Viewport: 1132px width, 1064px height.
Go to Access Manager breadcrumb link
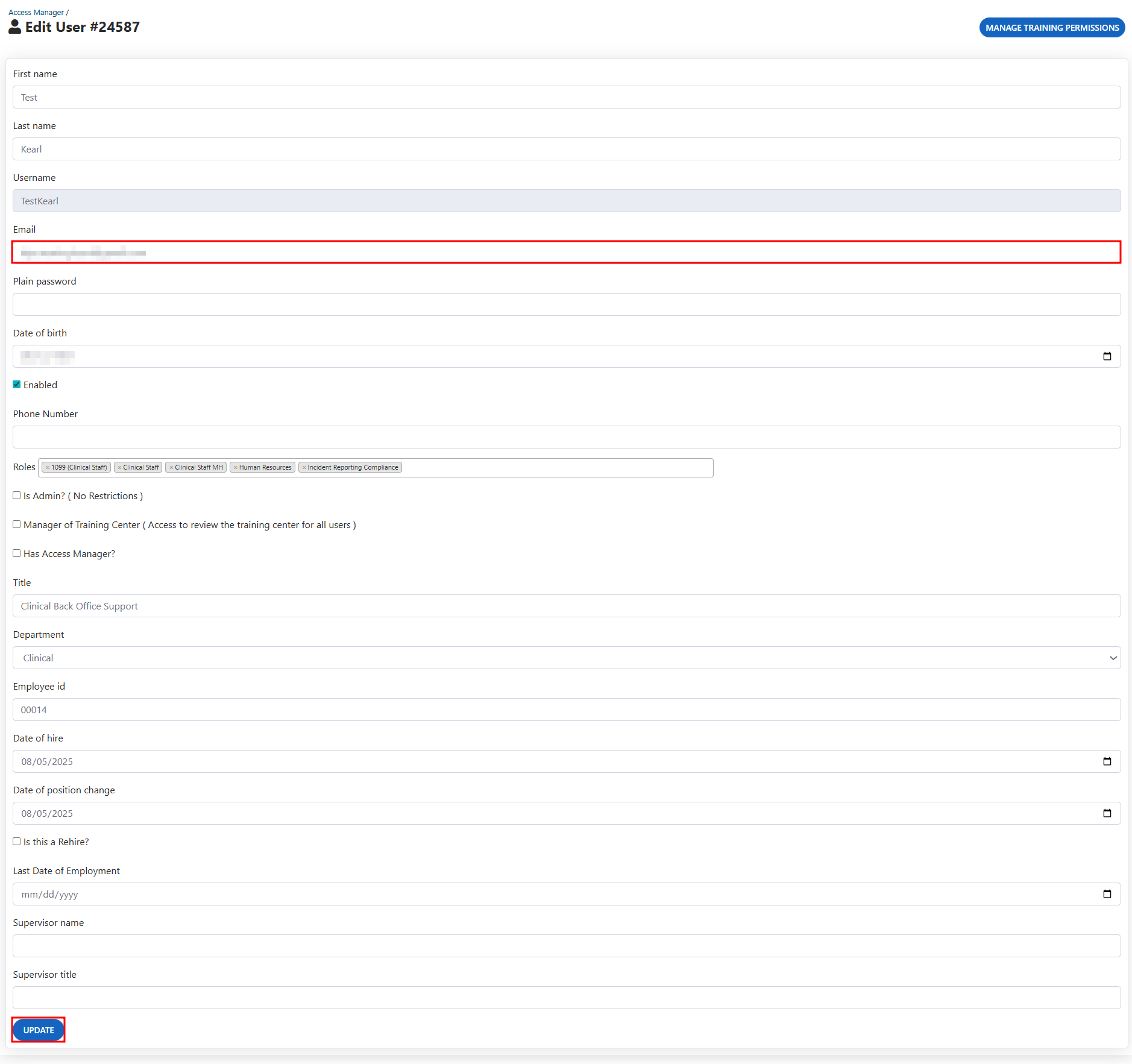coord(36,13)
